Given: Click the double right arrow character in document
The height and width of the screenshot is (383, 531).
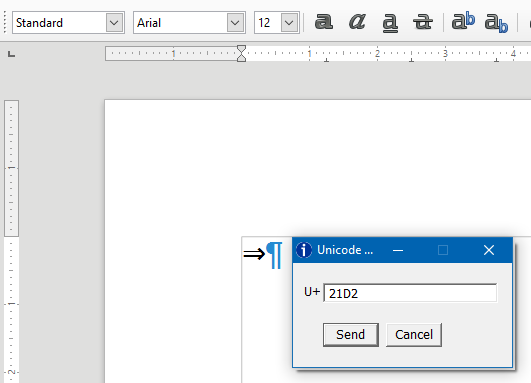Looking at the screenshot, I should click(254, 253).
